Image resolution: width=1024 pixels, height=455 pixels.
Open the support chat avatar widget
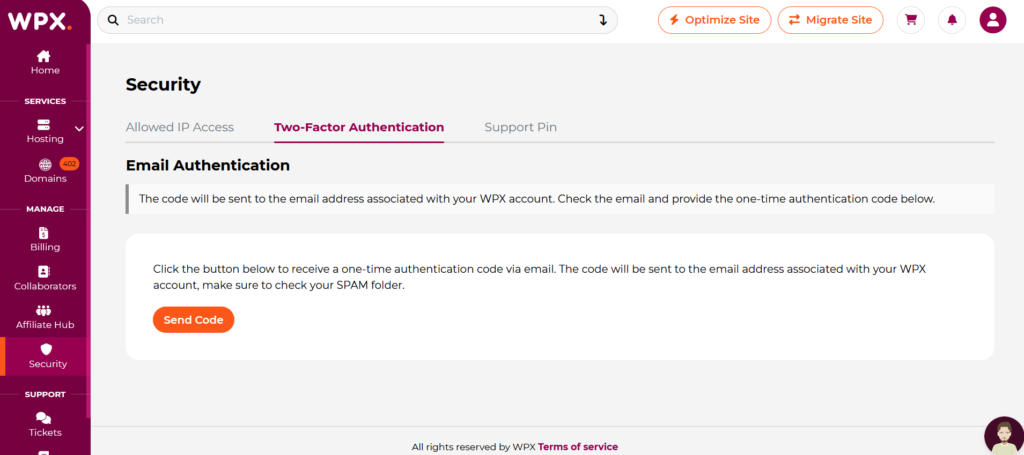(x=1002, y=435)
